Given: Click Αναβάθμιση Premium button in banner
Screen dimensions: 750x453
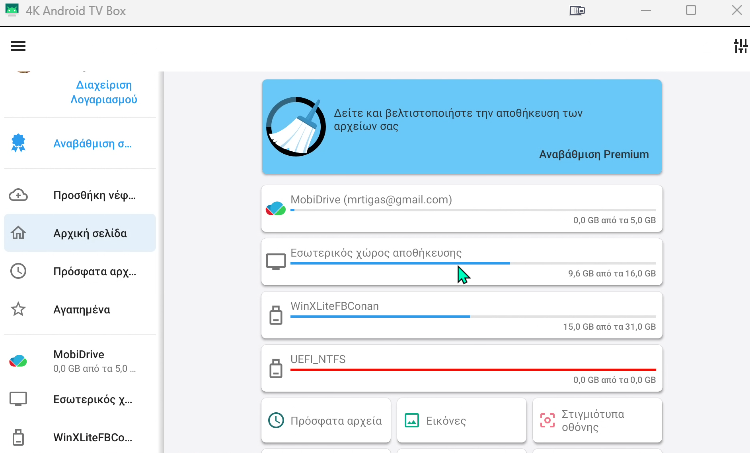Looking at the screenshot, I should (x=594, y=155).
